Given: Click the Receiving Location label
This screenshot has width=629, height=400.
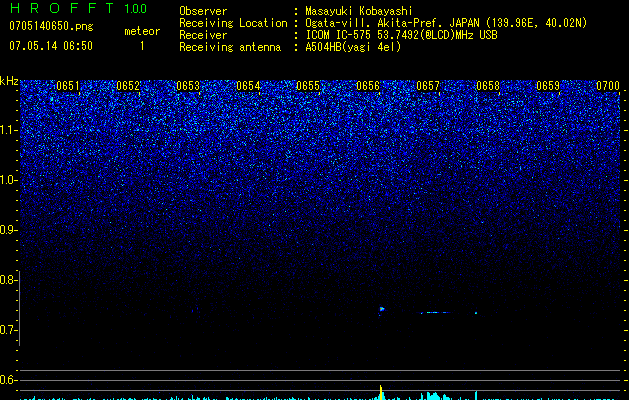Looking at the screenshot, I should (x=233, y=23).
